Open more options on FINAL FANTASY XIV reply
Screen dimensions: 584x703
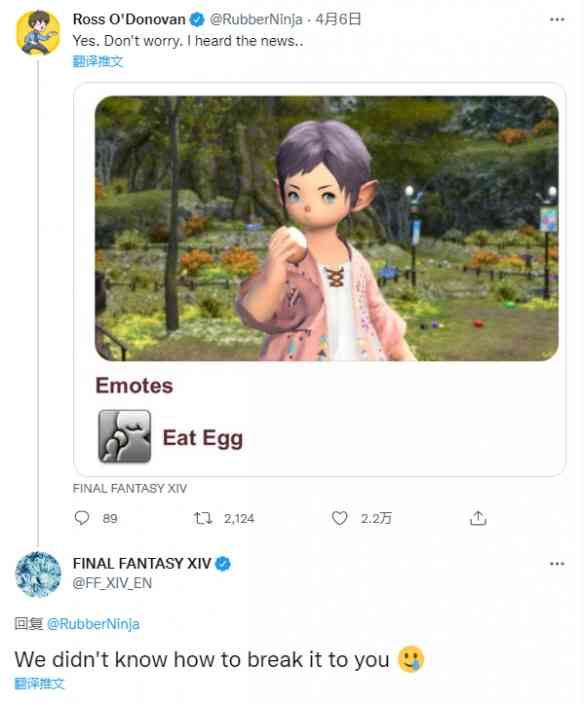coord(557,564)
